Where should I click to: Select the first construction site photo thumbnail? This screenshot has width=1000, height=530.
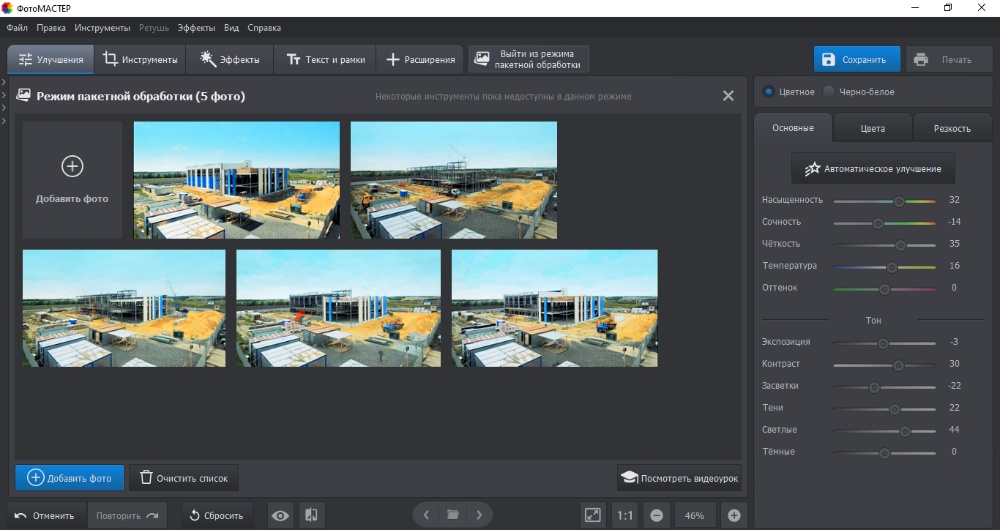[x=236, y=180]
